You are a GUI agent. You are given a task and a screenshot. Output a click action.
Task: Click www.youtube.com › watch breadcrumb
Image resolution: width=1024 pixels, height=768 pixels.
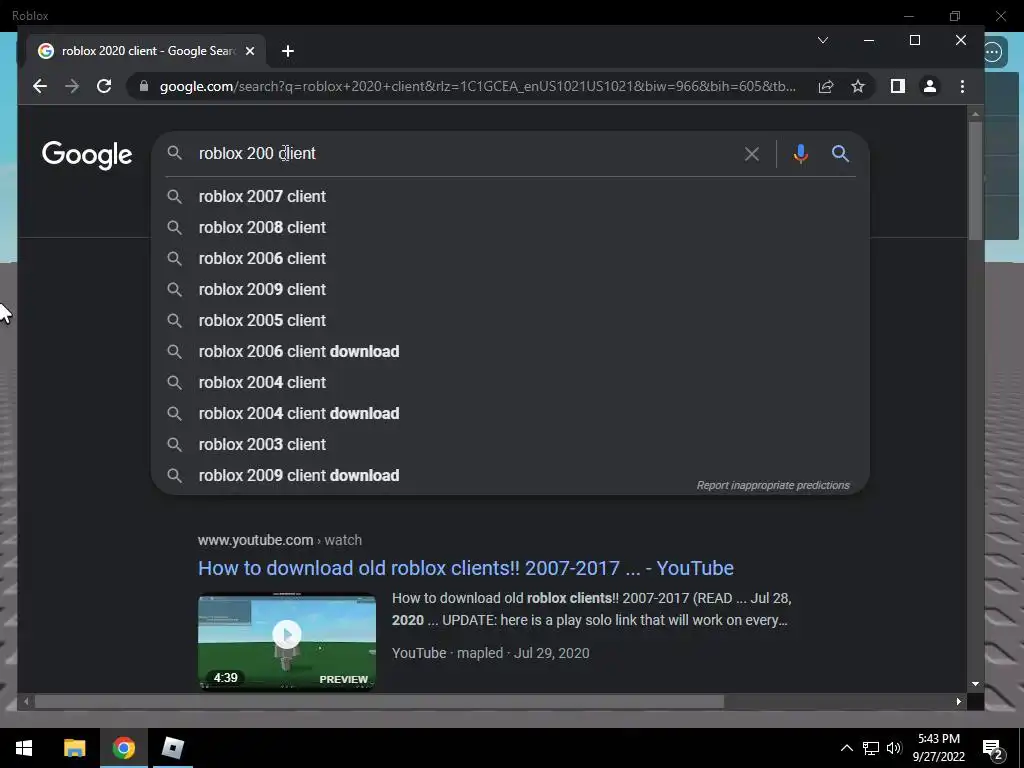point(280,540)
